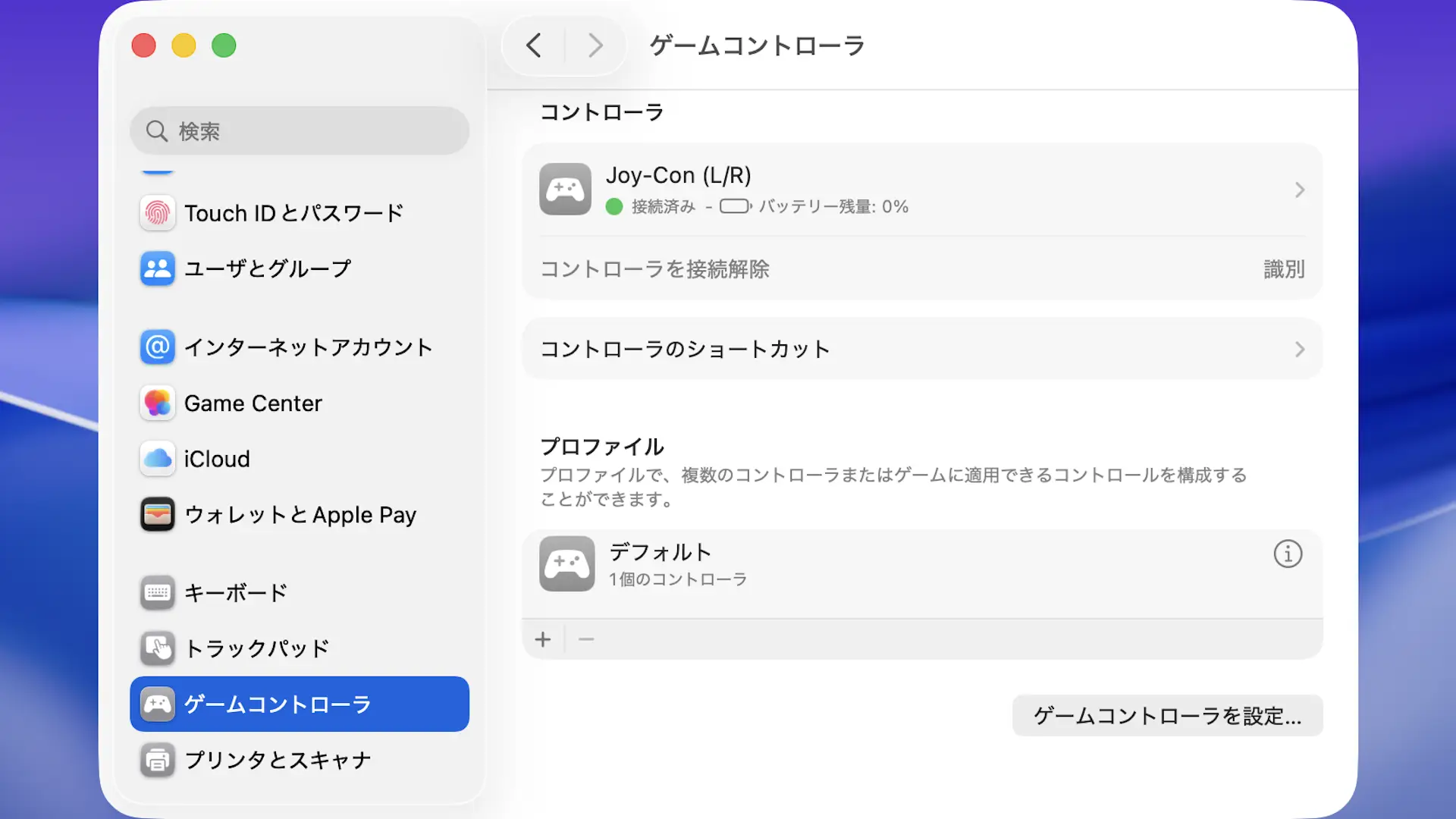The image size is (1456, 819).
Task: Go back with the left arrow
Action: (x=534, y=45)
